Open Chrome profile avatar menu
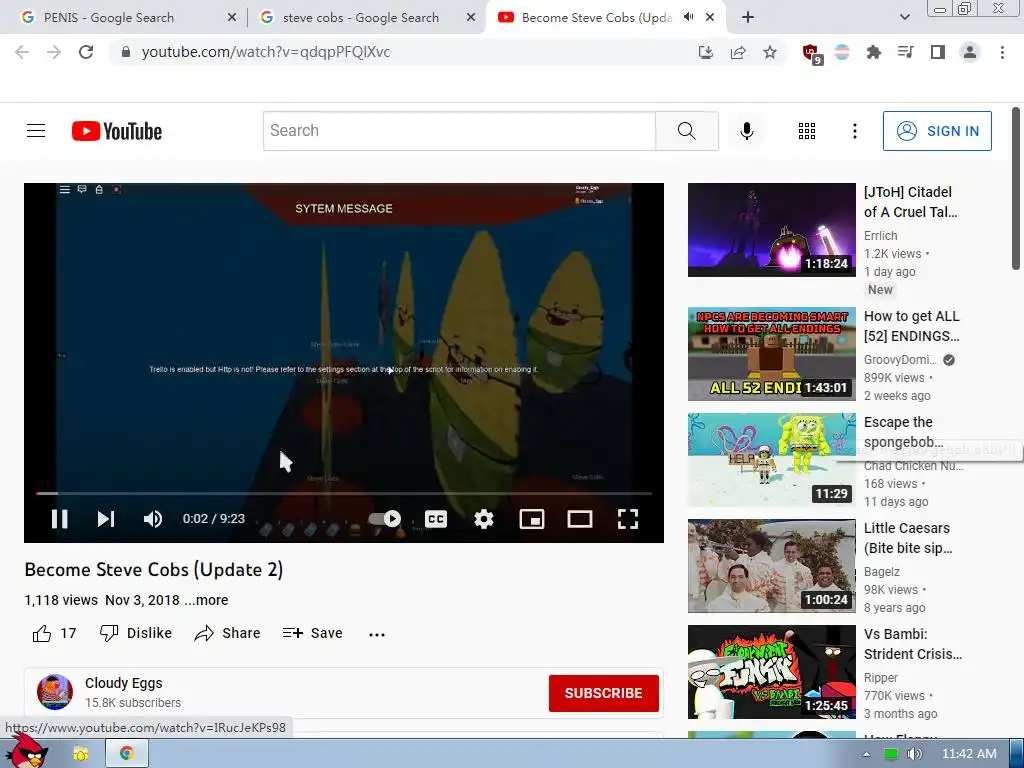Screen dimensions: 1024x768 pos(970,52)
